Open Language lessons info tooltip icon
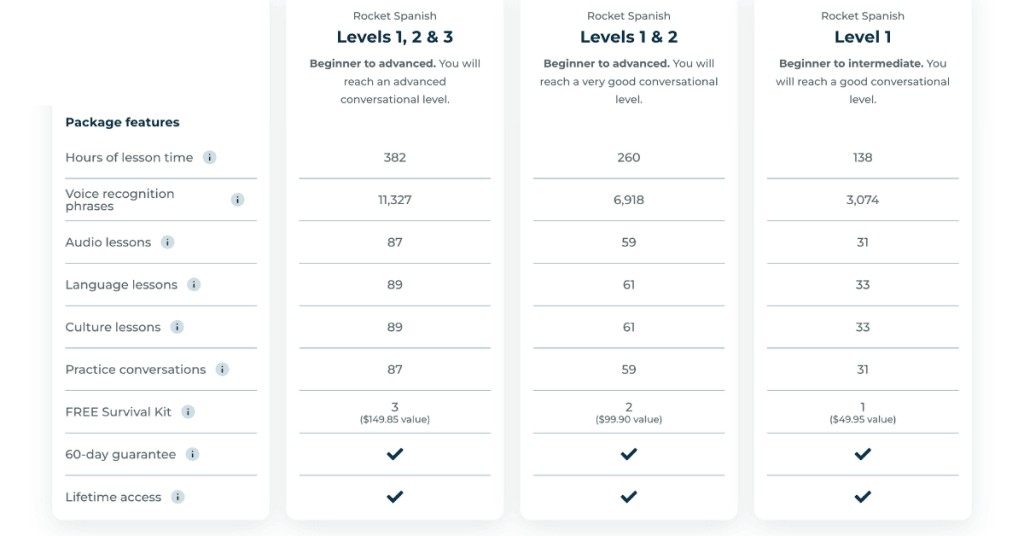Viewport: 1024px width, 536px height. point(194,285)
